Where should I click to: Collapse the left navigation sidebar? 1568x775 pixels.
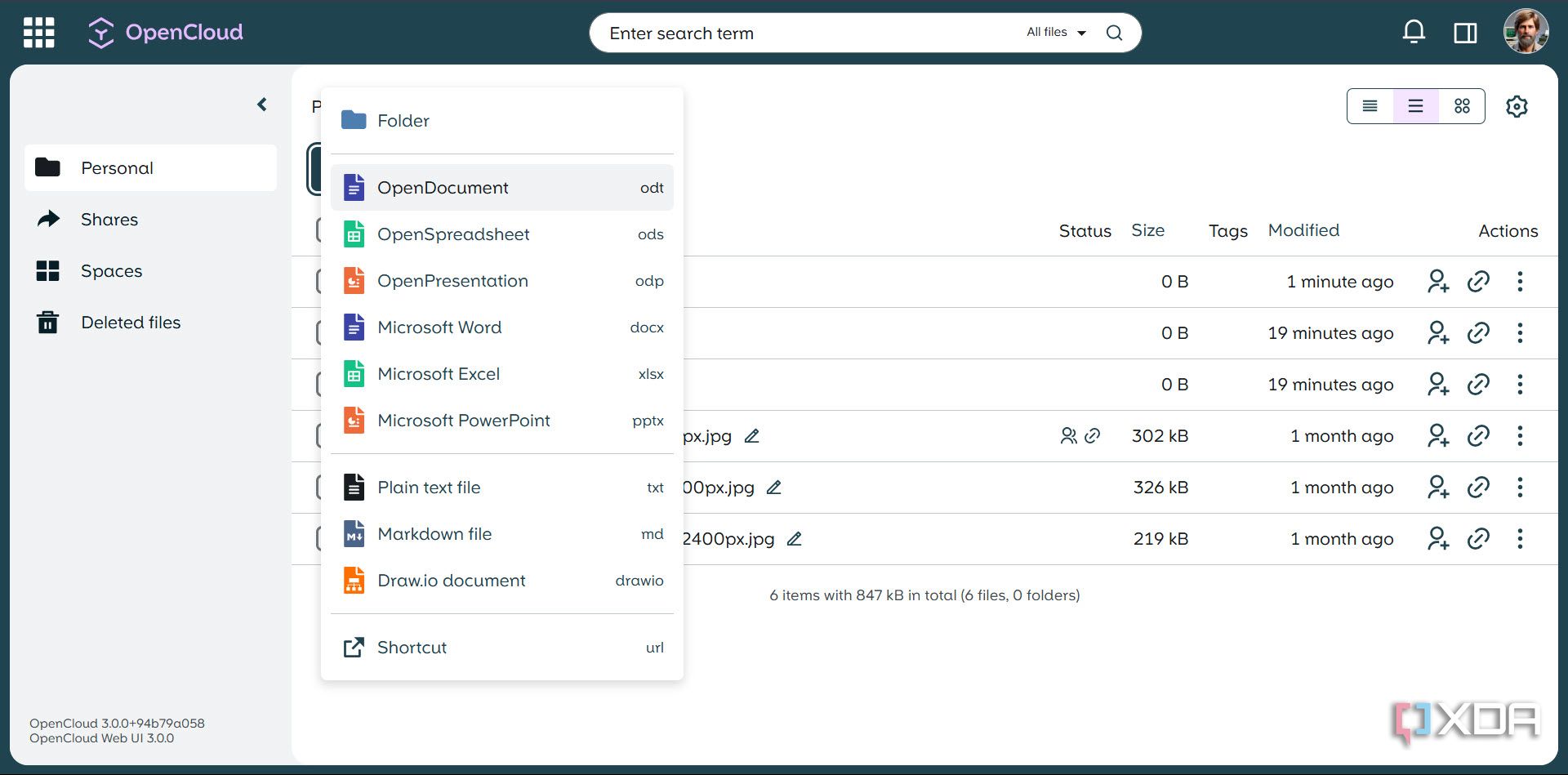(262, 105)
